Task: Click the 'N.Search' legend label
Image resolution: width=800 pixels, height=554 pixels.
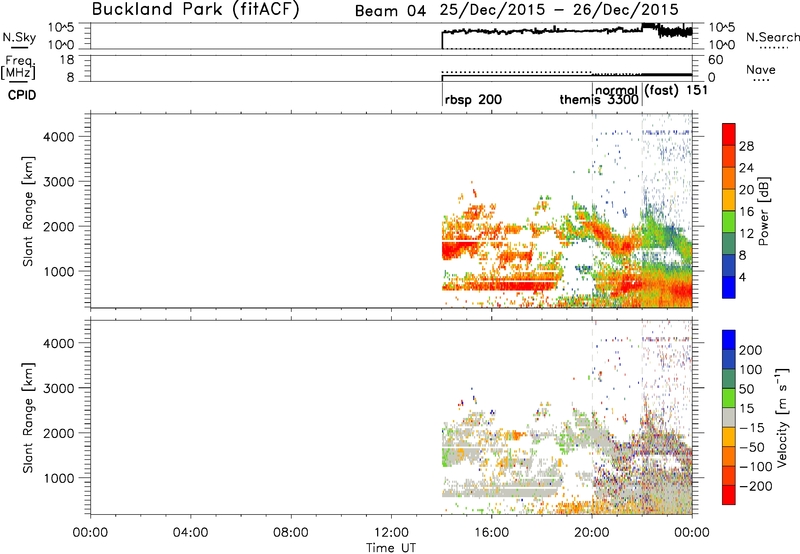Action: click(x=772, y=37)
